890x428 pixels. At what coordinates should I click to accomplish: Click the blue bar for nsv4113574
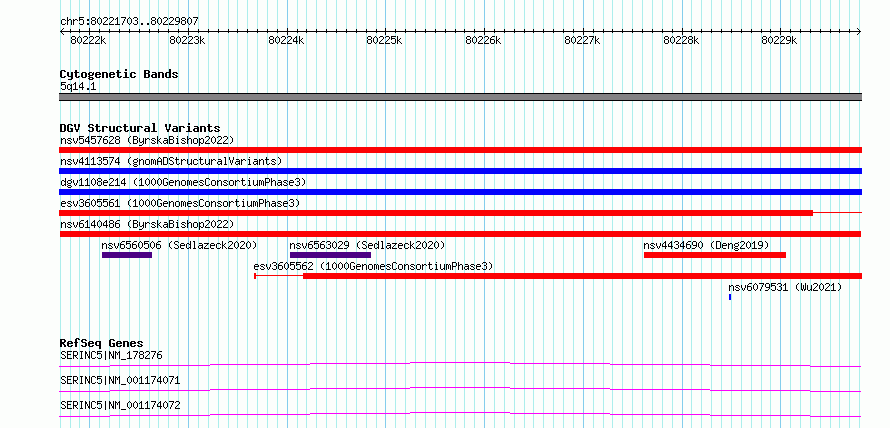[460, 171]
